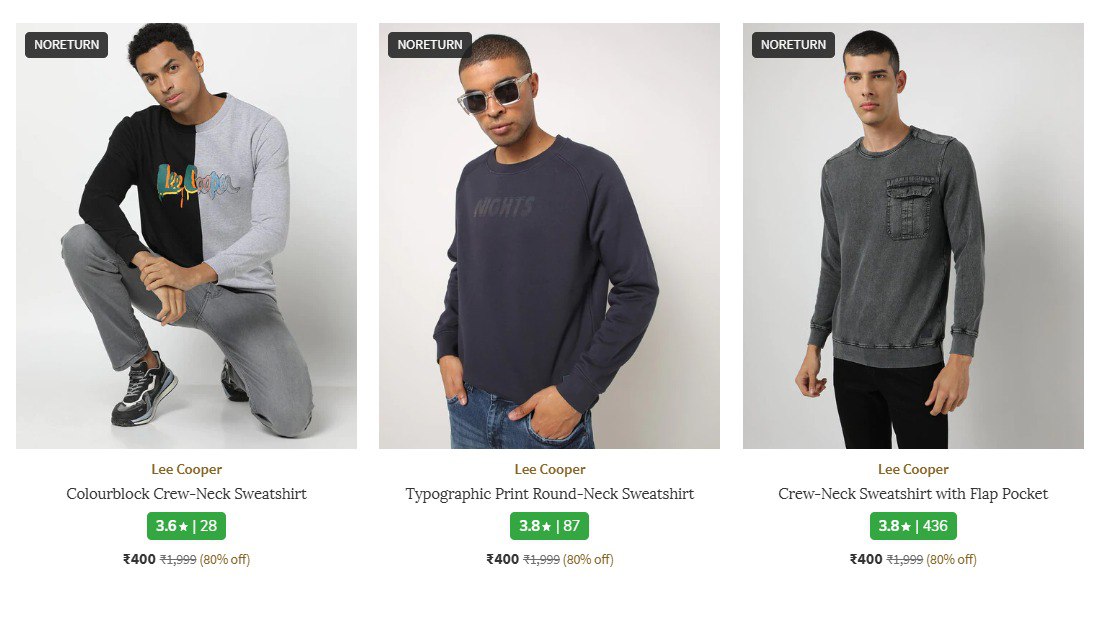Click ₹400 price of Flap Pocket sweatshirt
Screen dimensions: 1115x631
pyautogui.click(x=866, y=559)
